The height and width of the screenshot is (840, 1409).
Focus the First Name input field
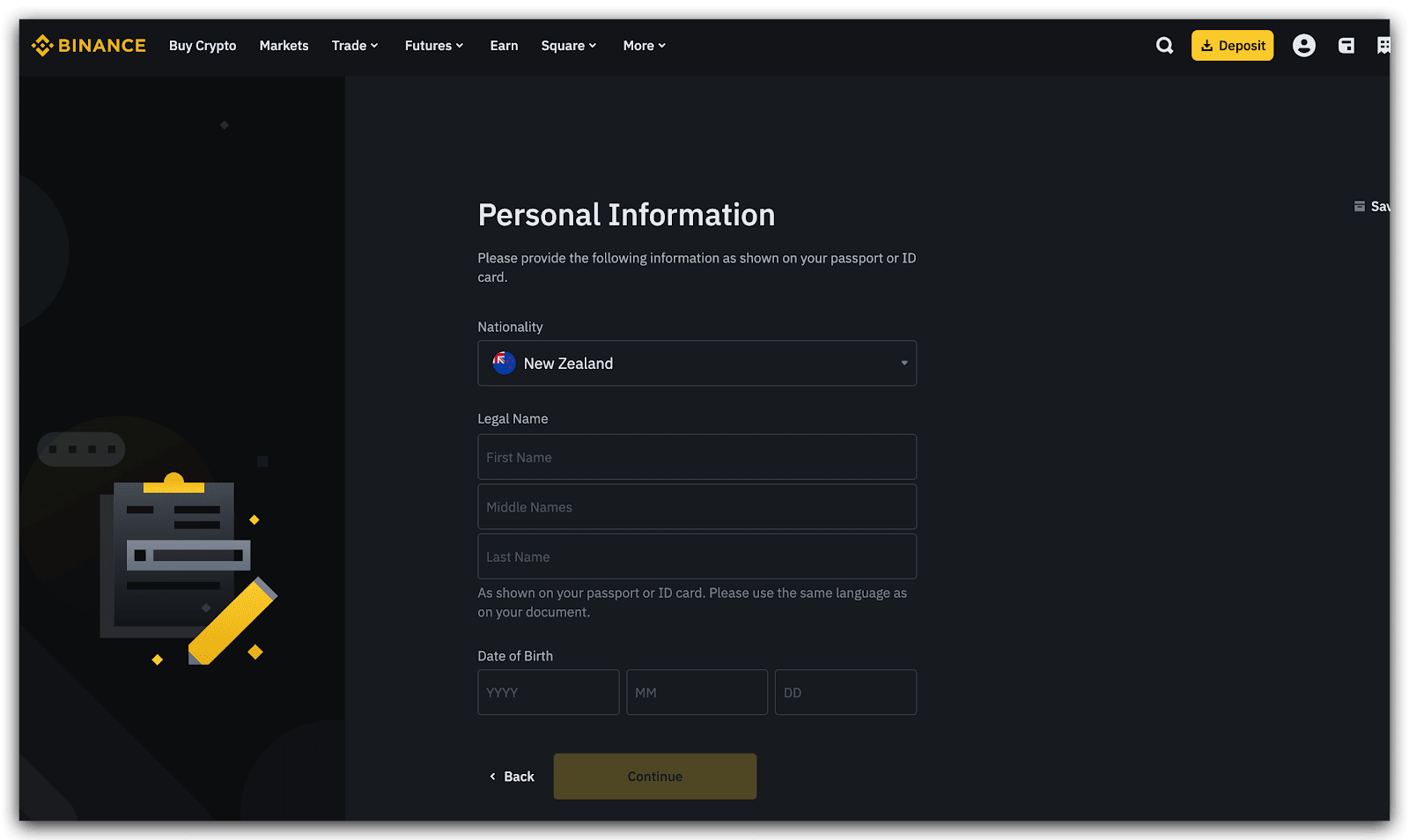tap(697, 457)
